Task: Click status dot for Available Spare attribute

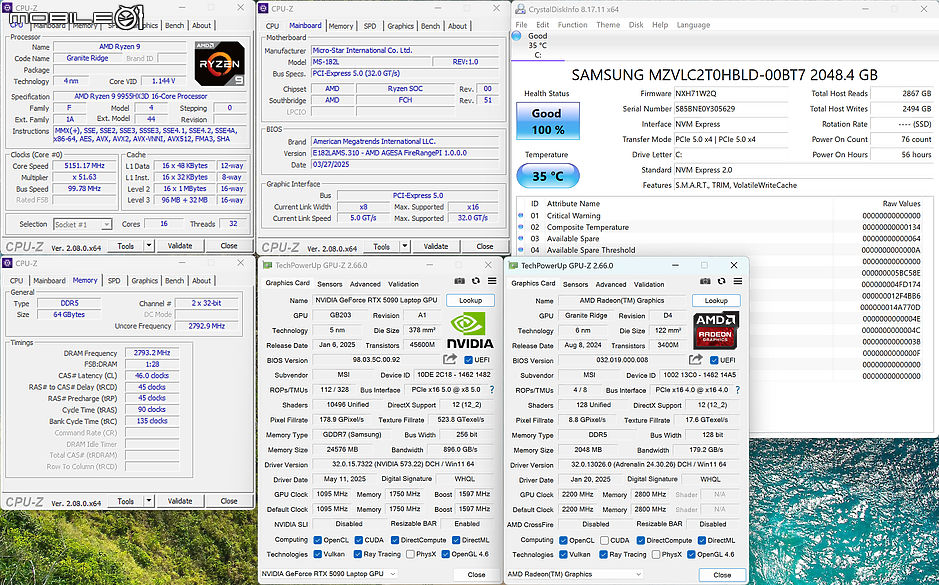Action: (x=520, y=238)
